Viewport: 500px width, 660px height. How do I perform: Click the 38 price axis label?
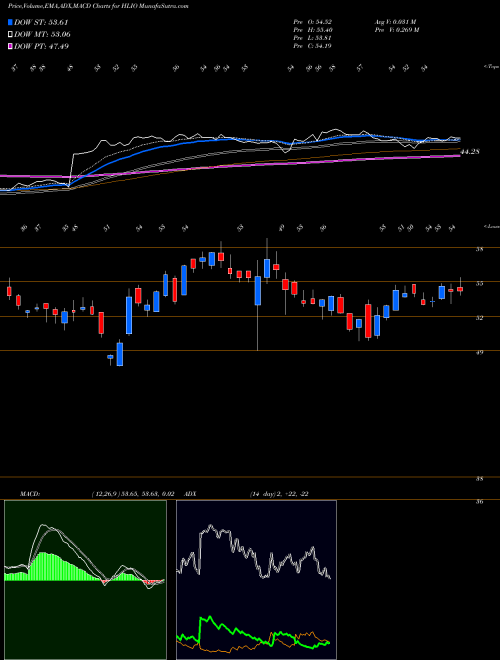tap(479, 479)
